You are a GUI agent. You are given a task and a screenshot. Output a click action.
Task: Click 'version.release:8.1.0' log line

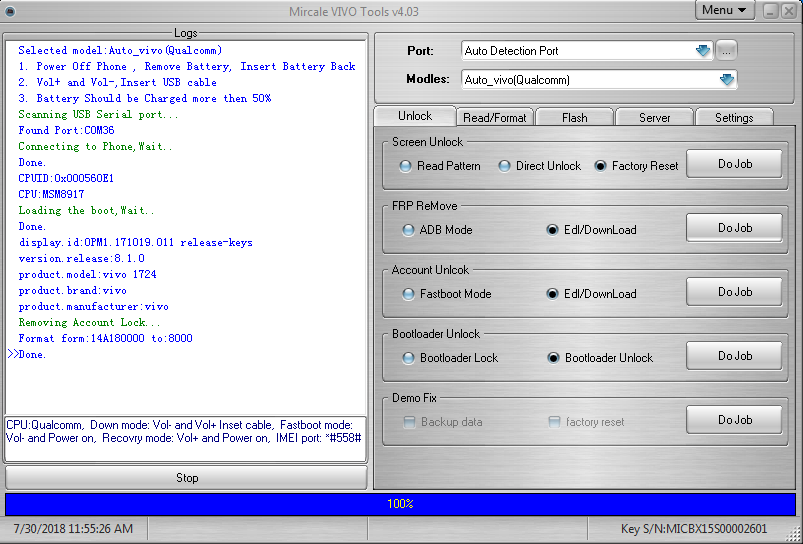coord(81,258)
